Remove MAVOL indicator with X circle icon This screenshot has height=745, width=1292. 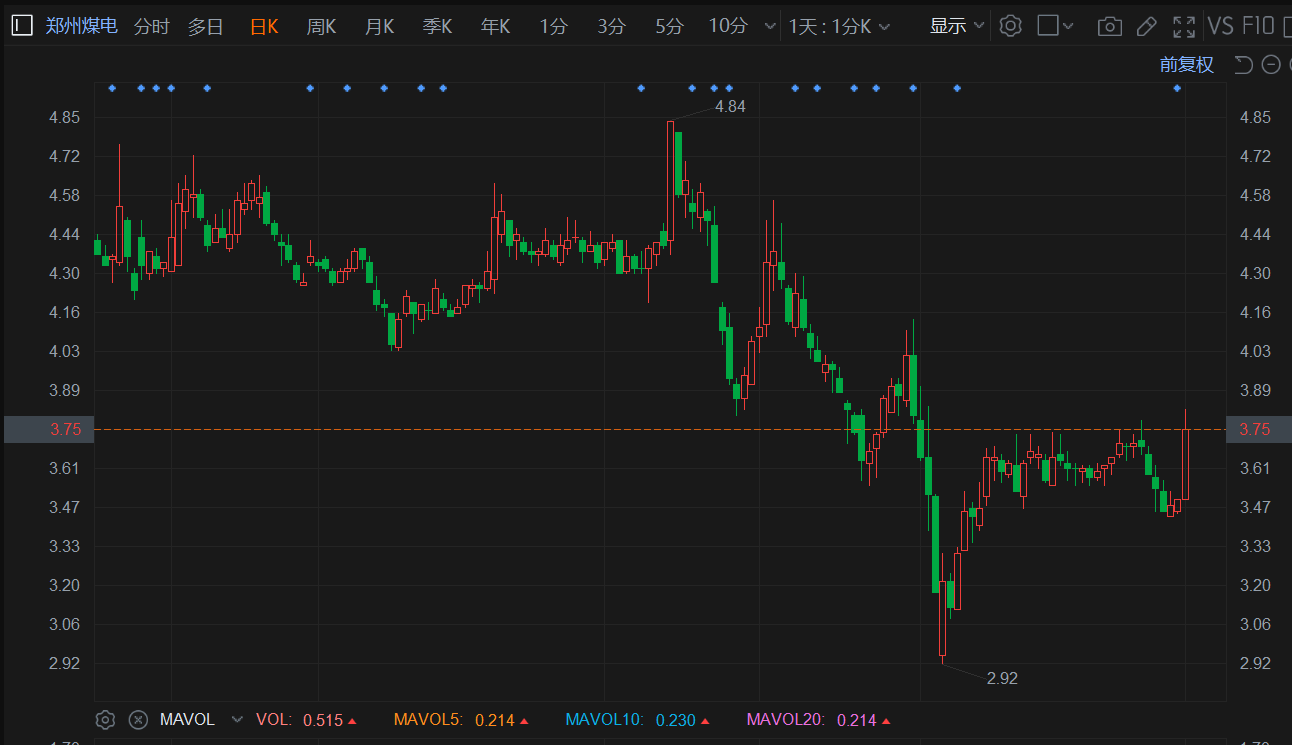tap(139, 719)
